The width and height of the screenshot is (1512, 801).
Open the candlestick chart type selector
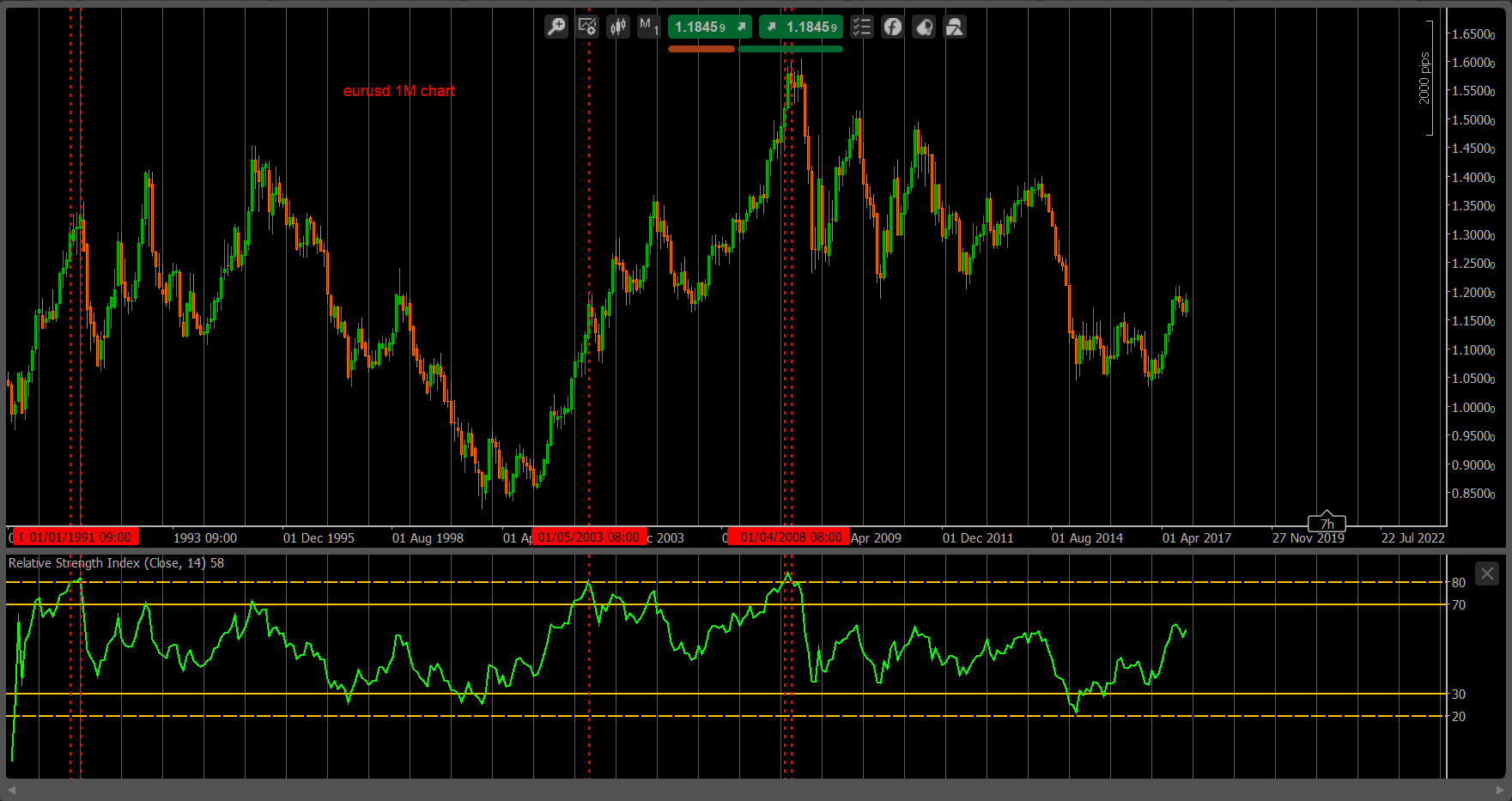pos(618,27)
